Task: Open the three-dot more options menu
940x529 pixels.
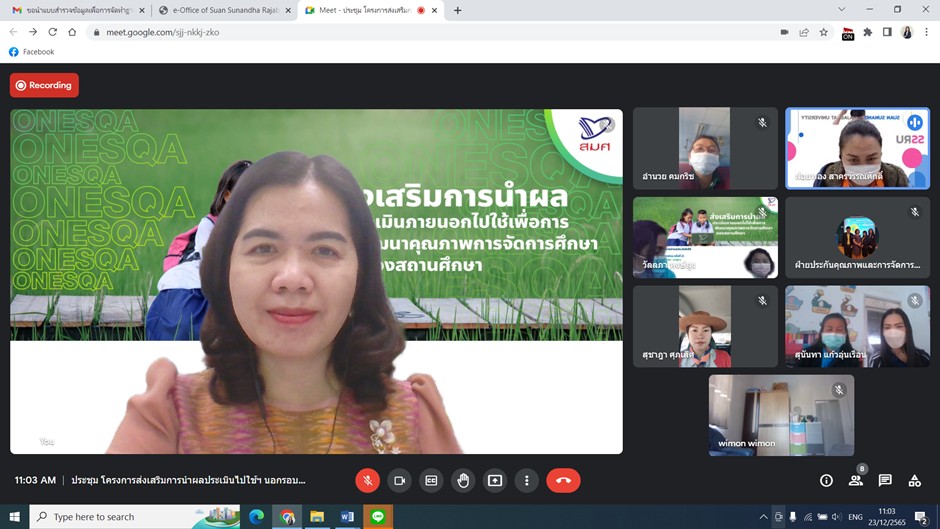Action: coord(527,480)
